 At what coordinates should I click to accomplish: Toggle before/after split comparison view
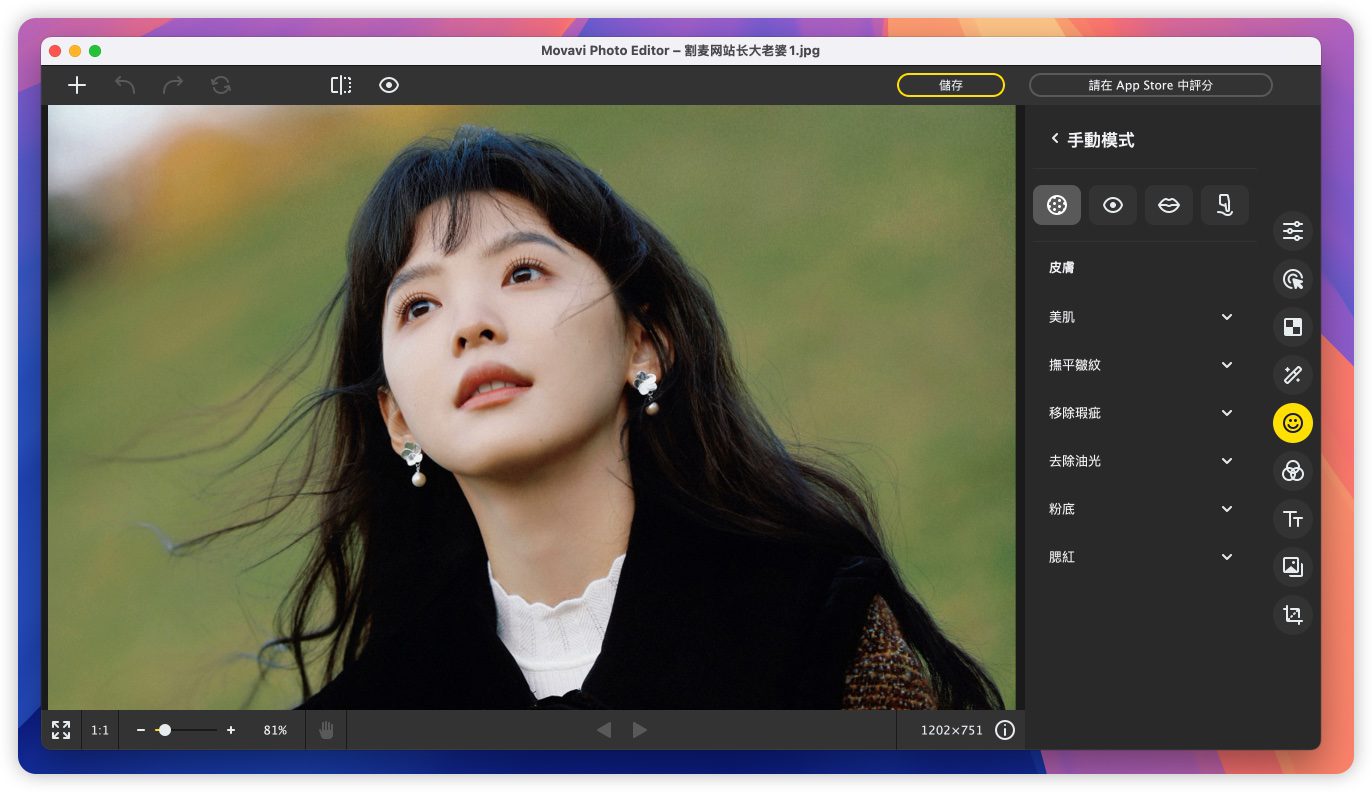click(341, 85)
